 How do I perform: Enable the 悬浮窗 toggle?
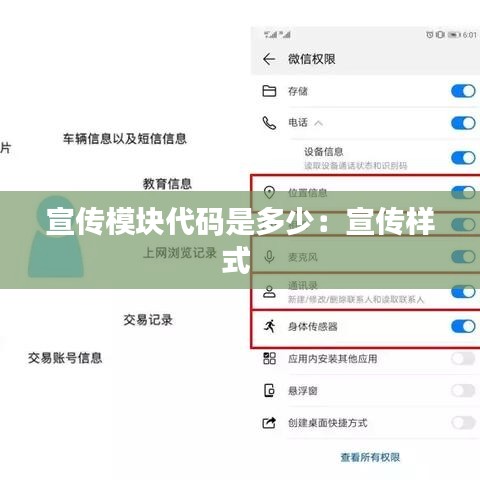tap(463, 390)
